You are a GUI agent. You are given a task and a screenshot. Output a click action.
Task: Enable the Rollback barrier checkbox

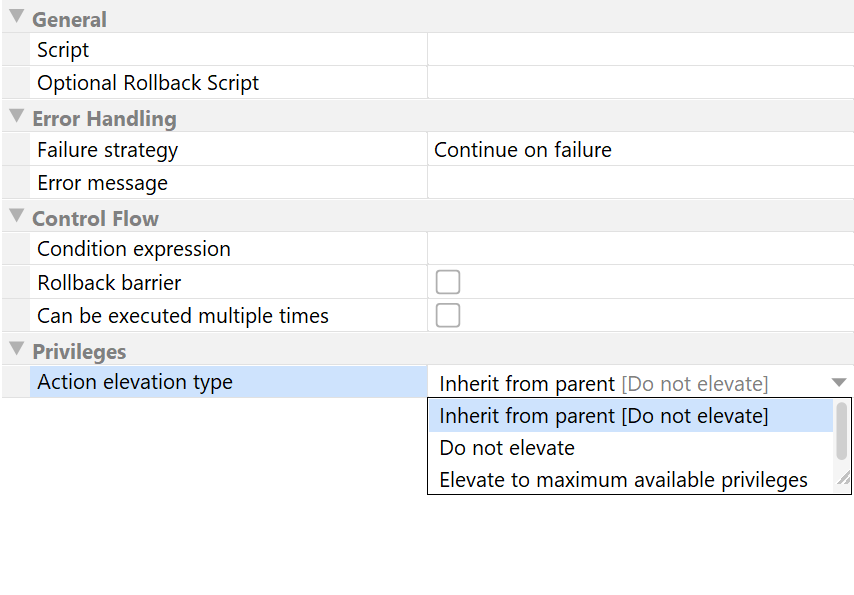pyautogui.click(x=448, y=282)
